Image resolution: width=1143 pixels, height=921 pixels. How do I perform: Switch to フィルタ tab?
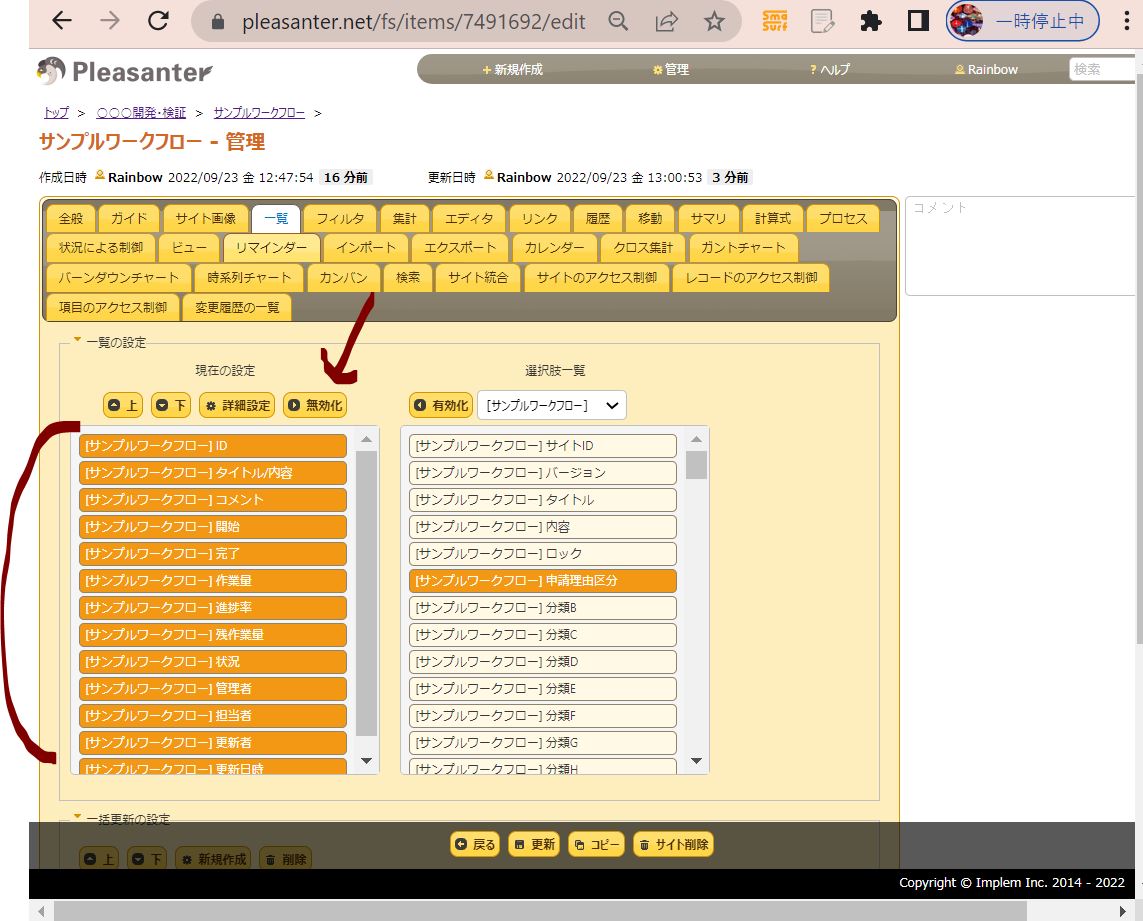click(340, 219)
